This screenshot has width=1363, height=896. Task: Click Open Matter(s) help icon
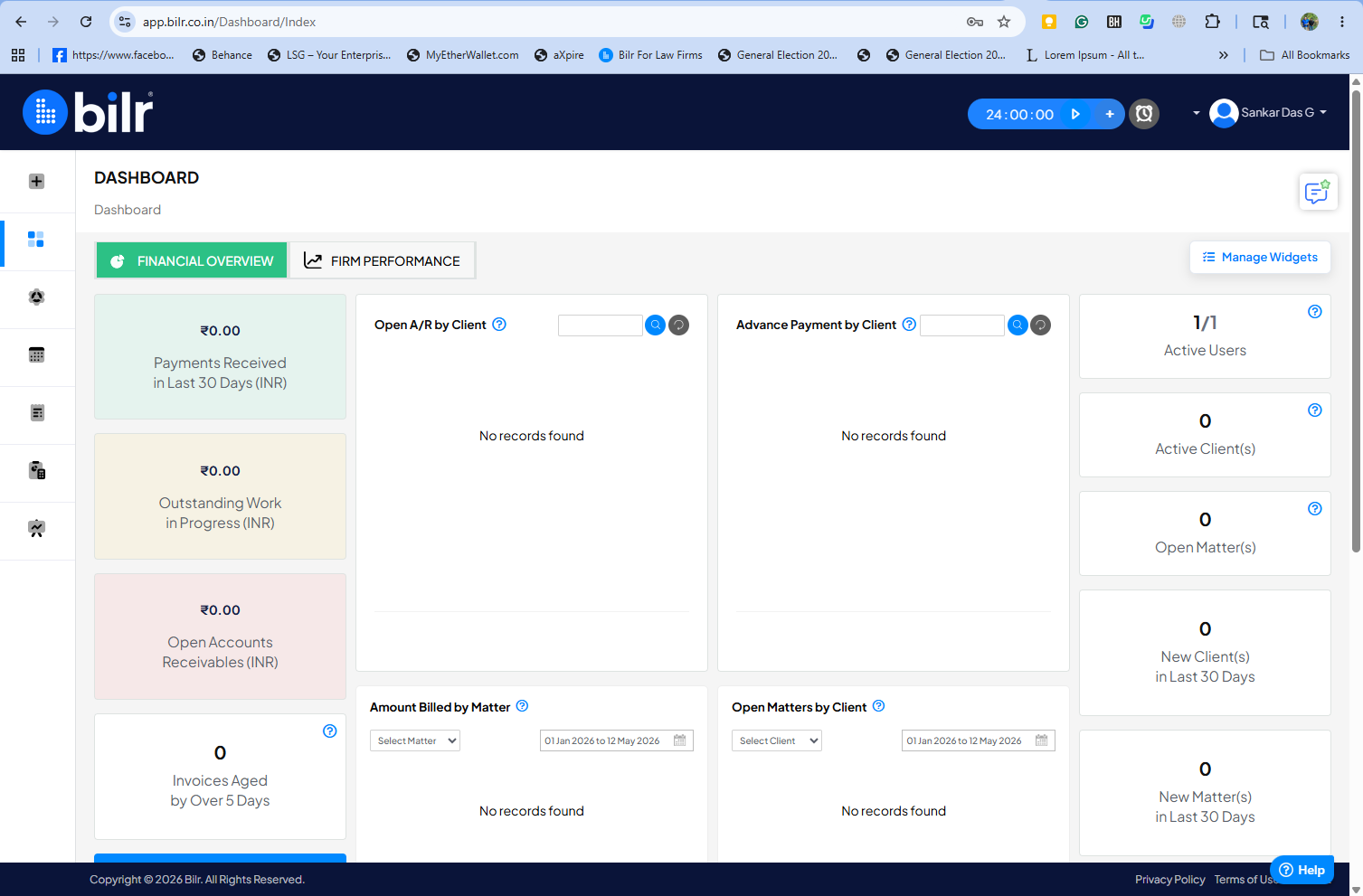pyautogui.click(x=1315, y=509)
